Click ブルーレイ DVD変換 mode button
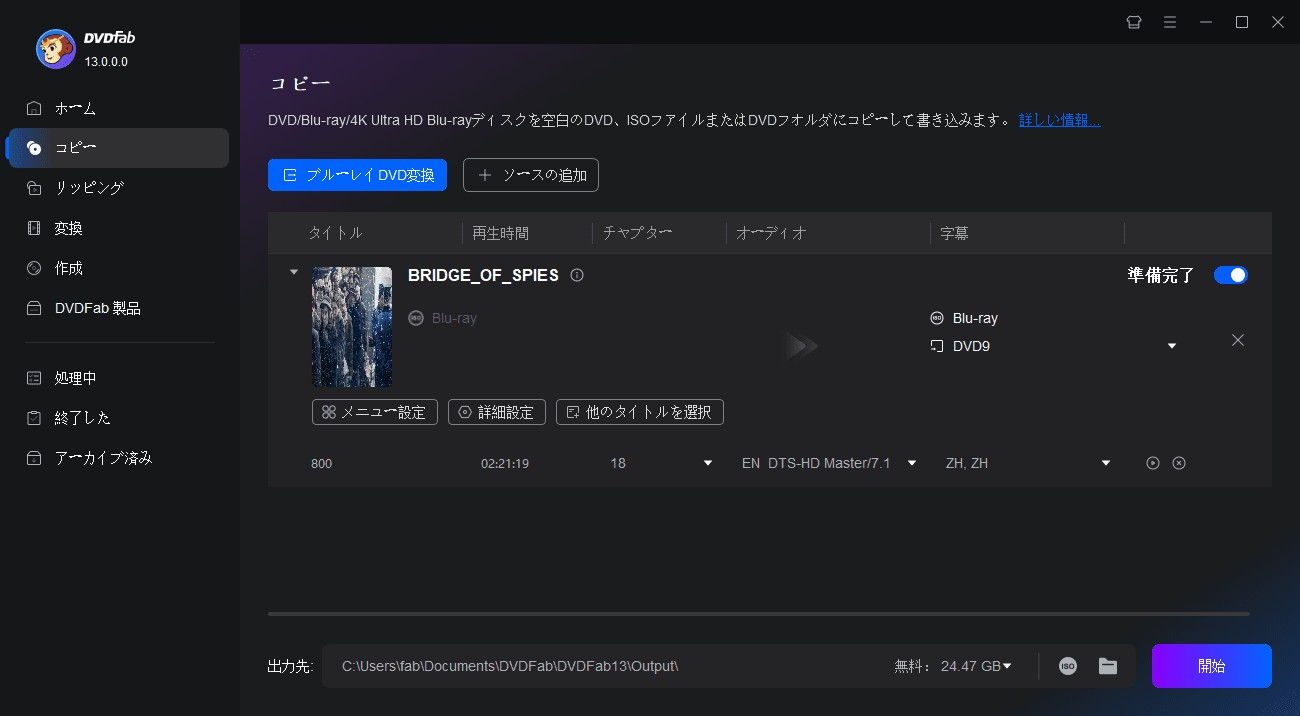The width and height of the screenshot is (1300, 716). (357, 175)
